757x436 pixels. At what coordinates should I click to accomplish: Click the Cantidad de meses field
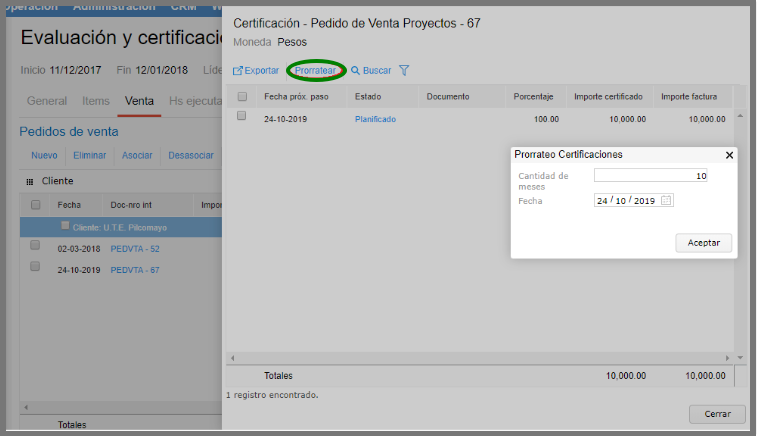click(650, 176)
